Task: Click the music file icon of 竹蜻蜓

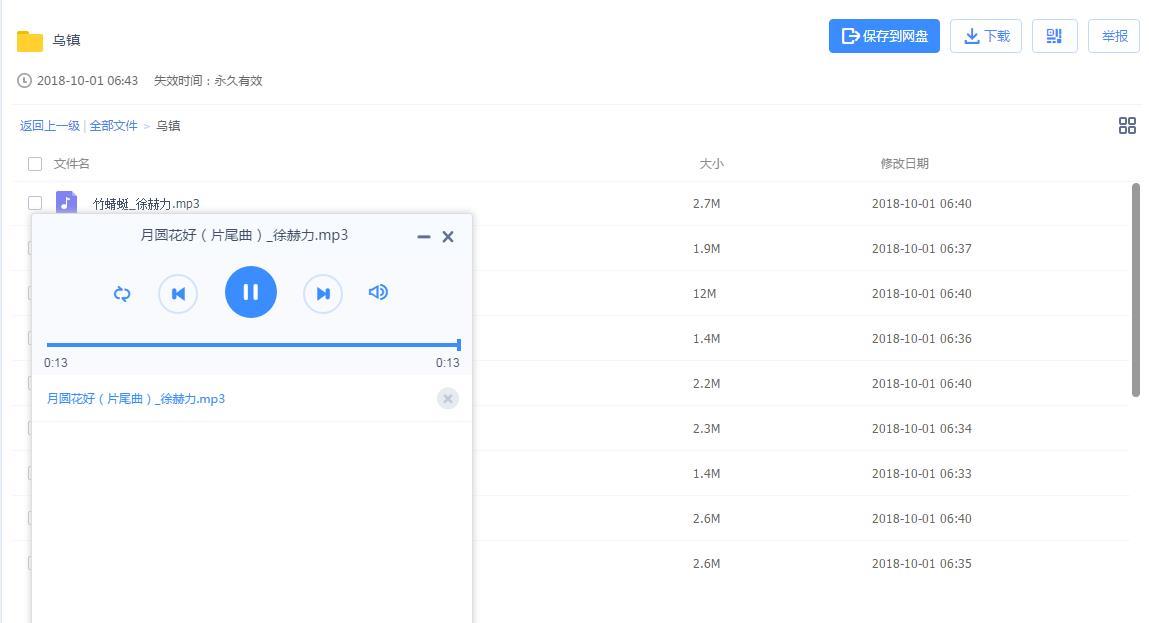Action: pyautogui.click(x=67, y=202)
